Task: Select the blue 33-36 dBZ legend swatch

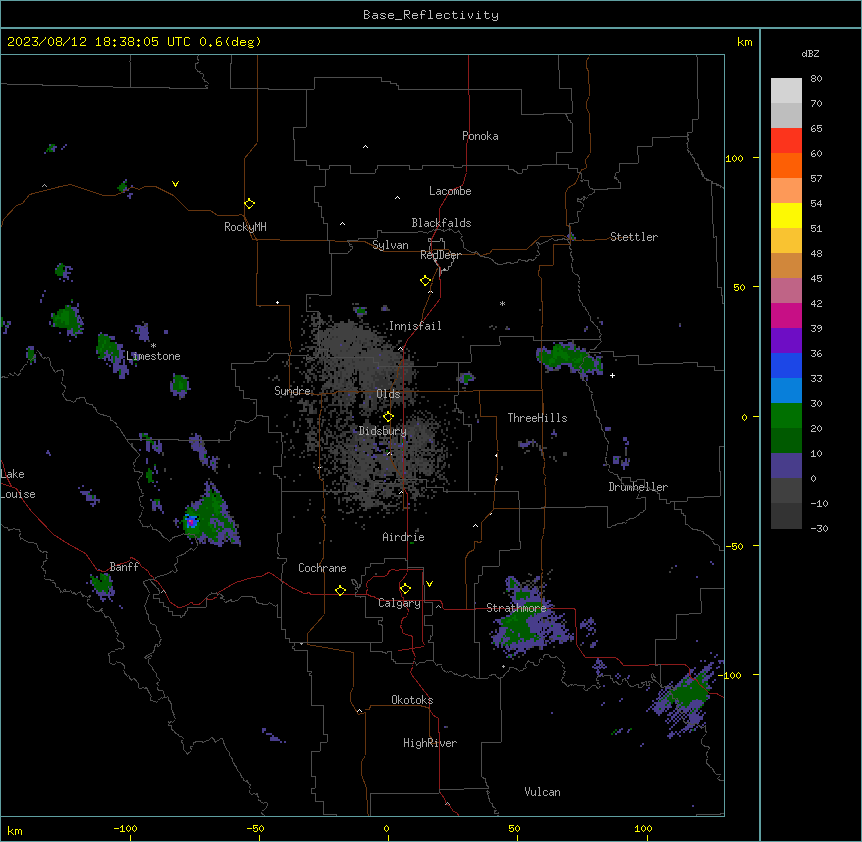Action: [x=786, y=365]
